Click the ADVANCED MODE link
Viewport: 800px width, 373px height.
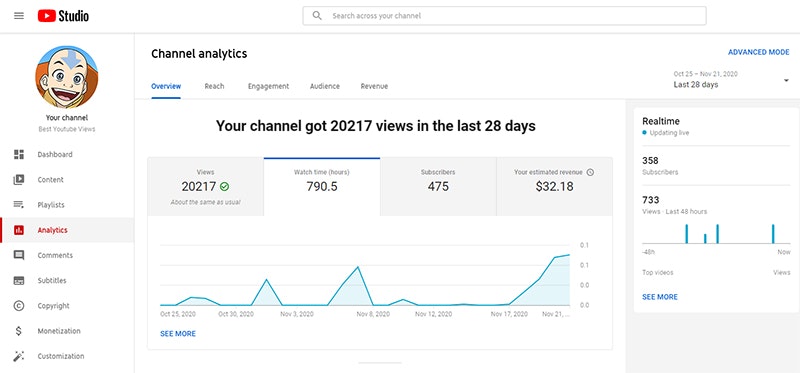[759, 52]
